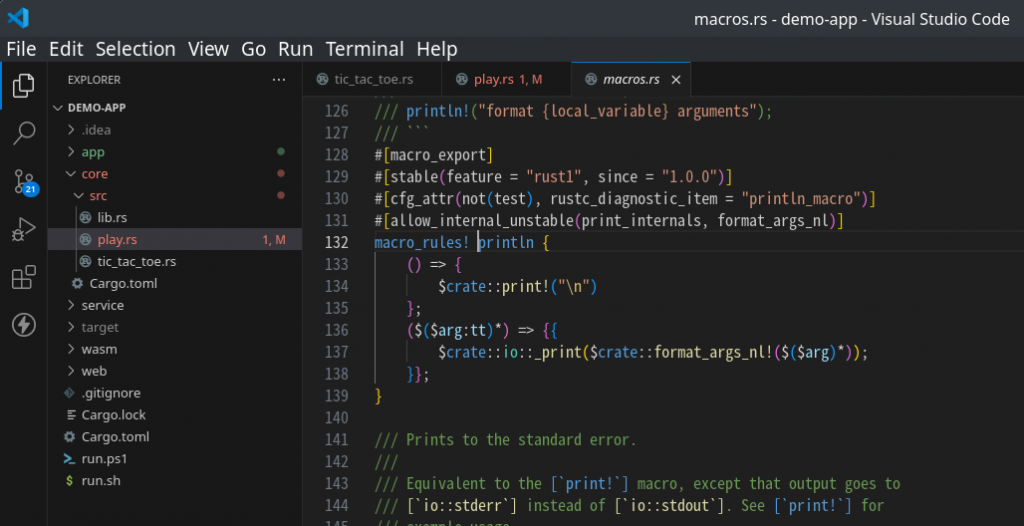Image resolution: width=1024 pixels, height=526 pixels.
Task: Click the macro_rules! keyword on line 132
Action: (x=421, y=242)
